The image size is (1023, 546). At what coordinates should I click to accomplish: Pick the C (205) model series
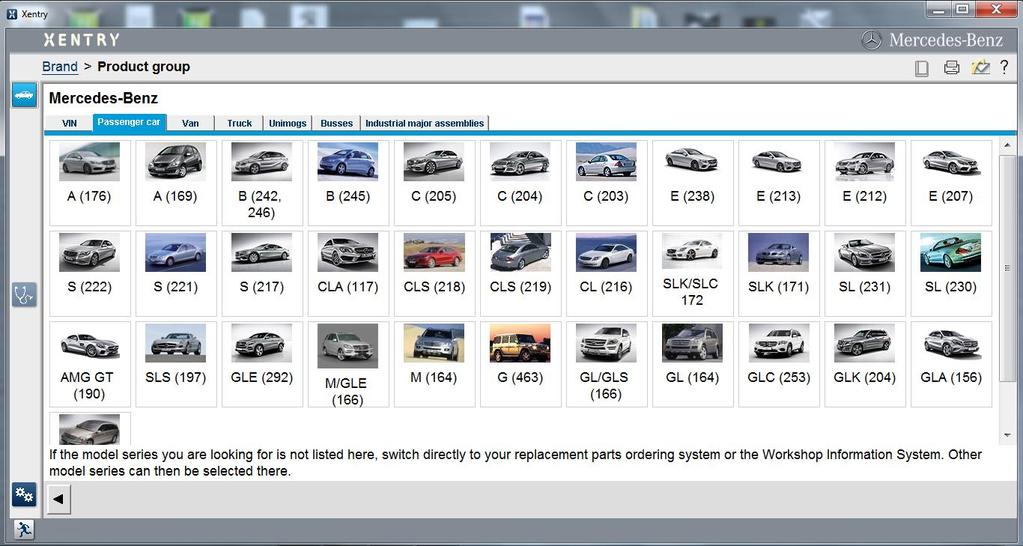tap(434, 183)
